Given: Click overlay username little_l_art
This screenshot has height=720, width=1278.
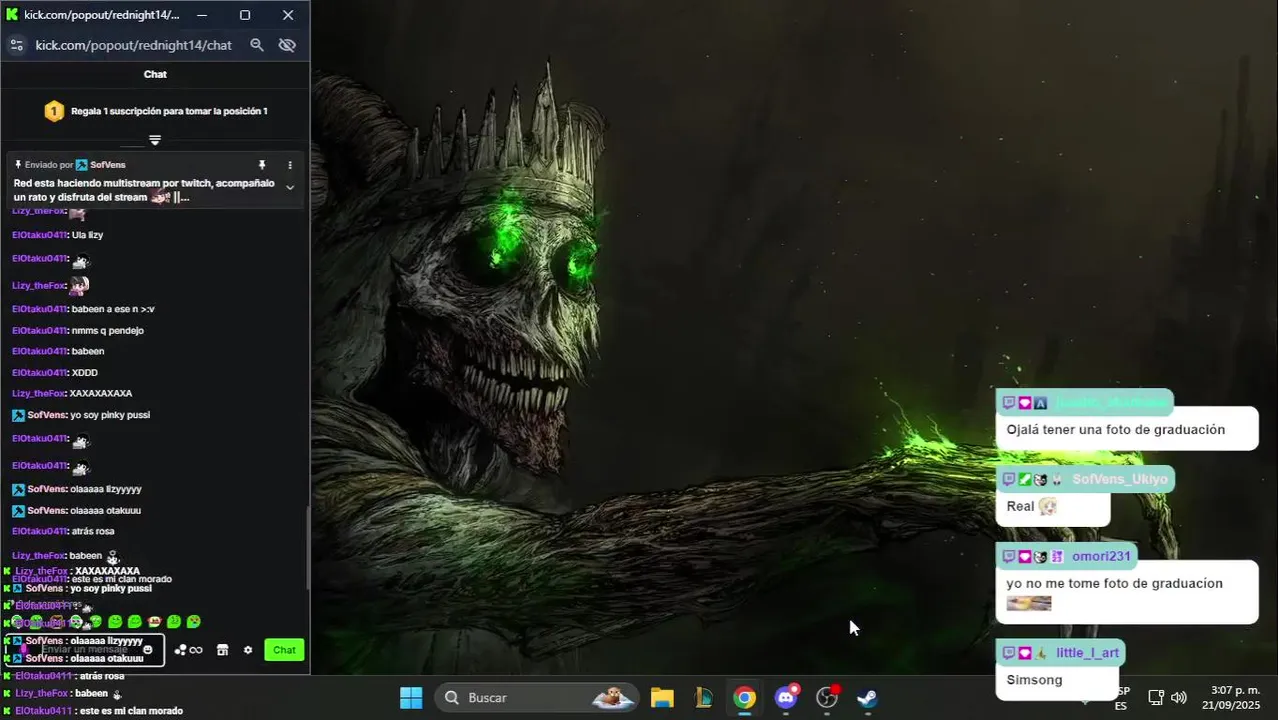Looking at the screenshot, I should (x=1087, y=653).
